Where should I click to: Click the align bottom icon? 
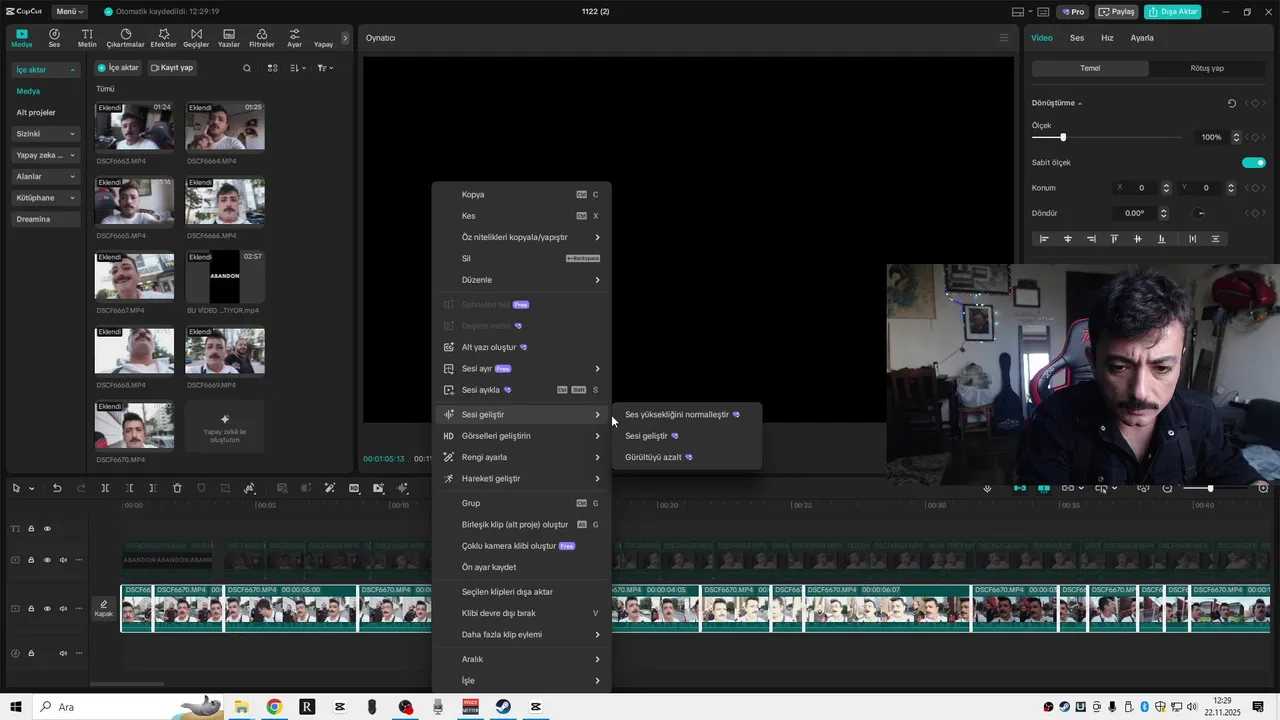tap(1161, 239)
